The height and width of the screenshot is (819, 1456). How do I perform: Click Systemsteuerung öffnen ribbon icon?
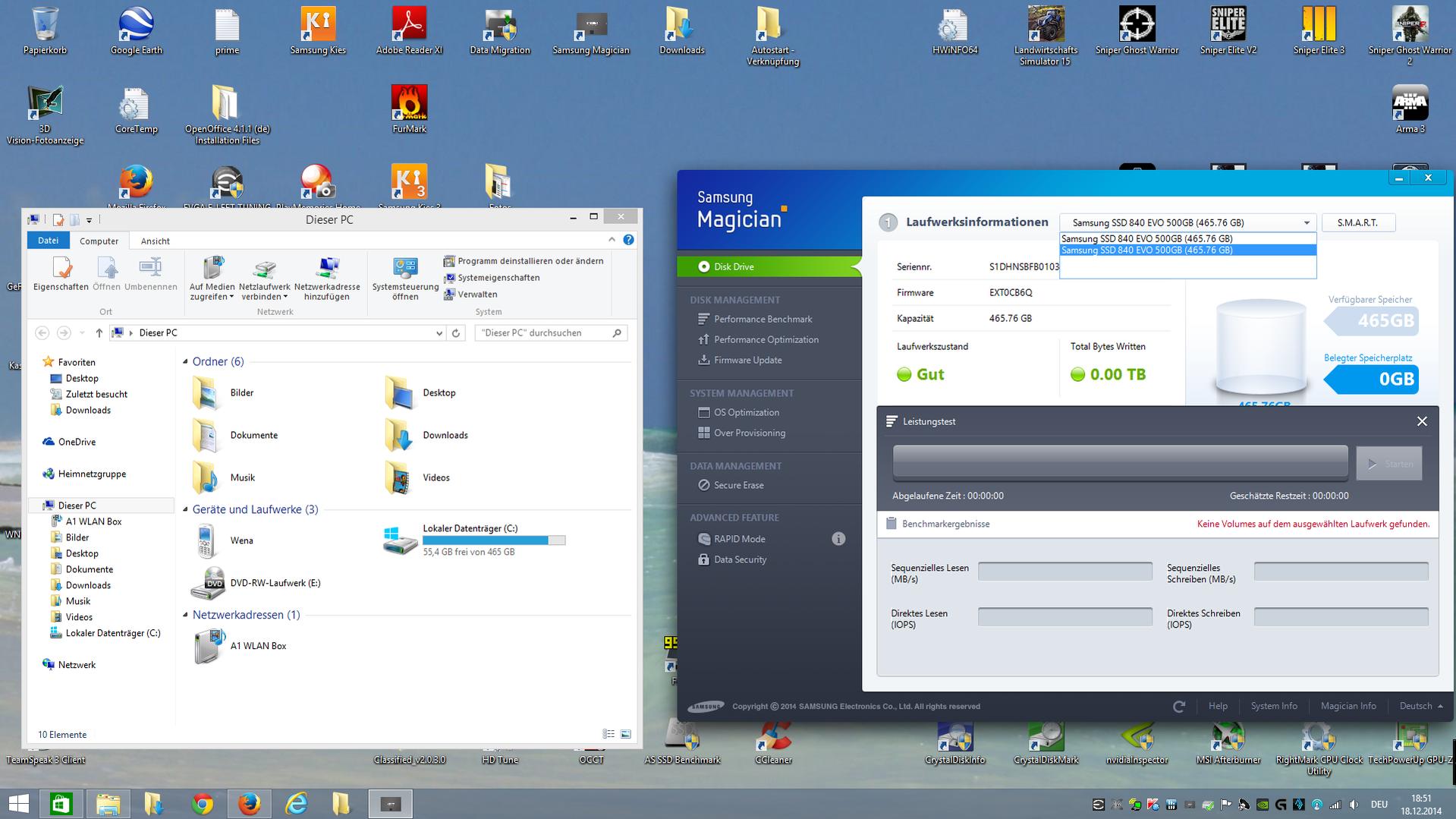tap(405, 279)
